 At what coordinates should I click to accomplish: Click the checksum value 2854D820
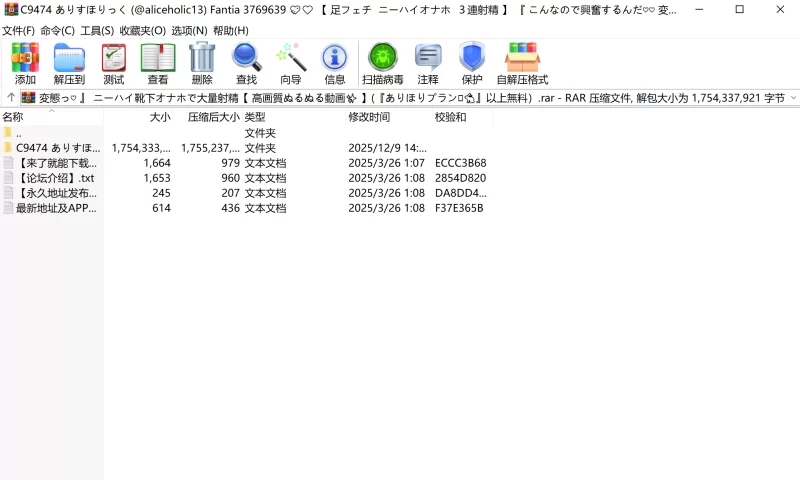[x=461, y=178]
